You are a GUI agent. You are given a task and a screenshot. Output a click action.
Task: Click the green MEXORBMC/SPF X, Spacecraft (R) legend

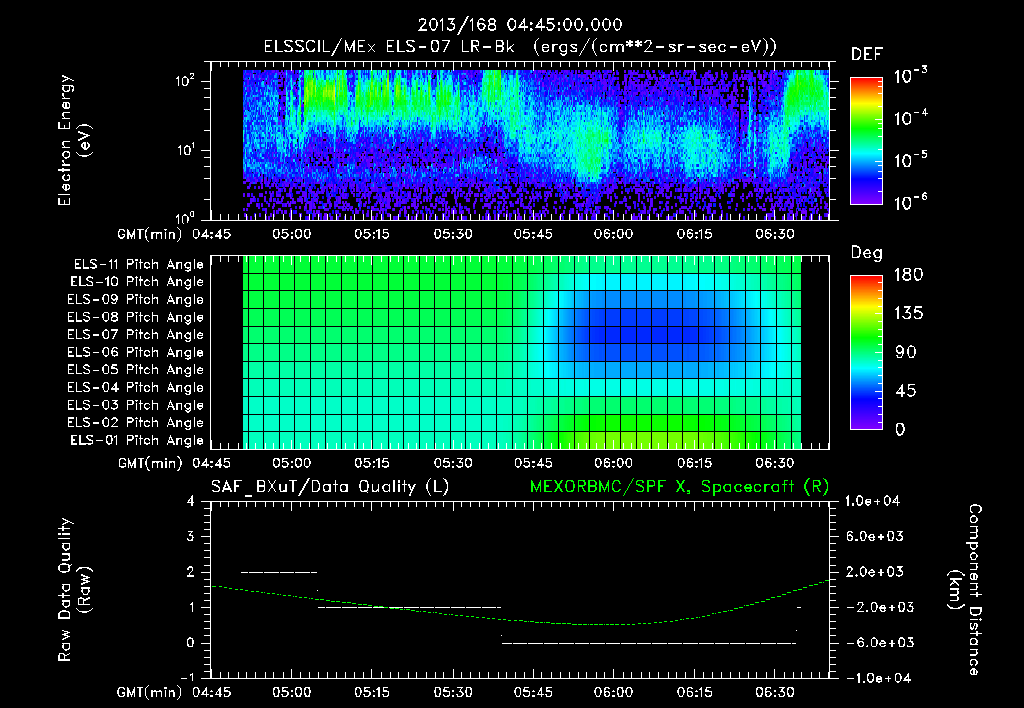click(x=679, y=487)
